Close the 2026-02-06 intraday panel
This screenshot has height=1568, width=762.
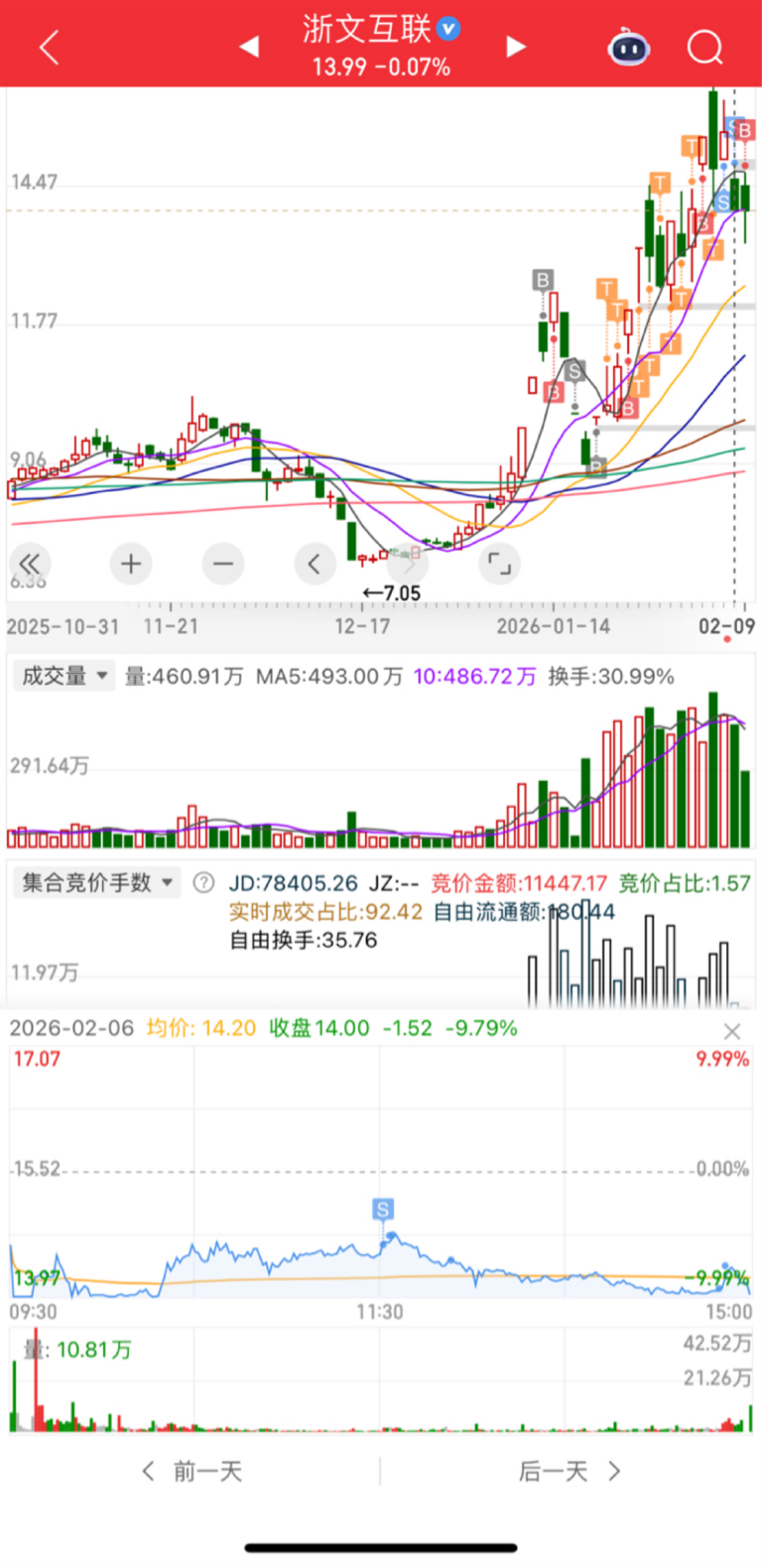point(732,1031)
